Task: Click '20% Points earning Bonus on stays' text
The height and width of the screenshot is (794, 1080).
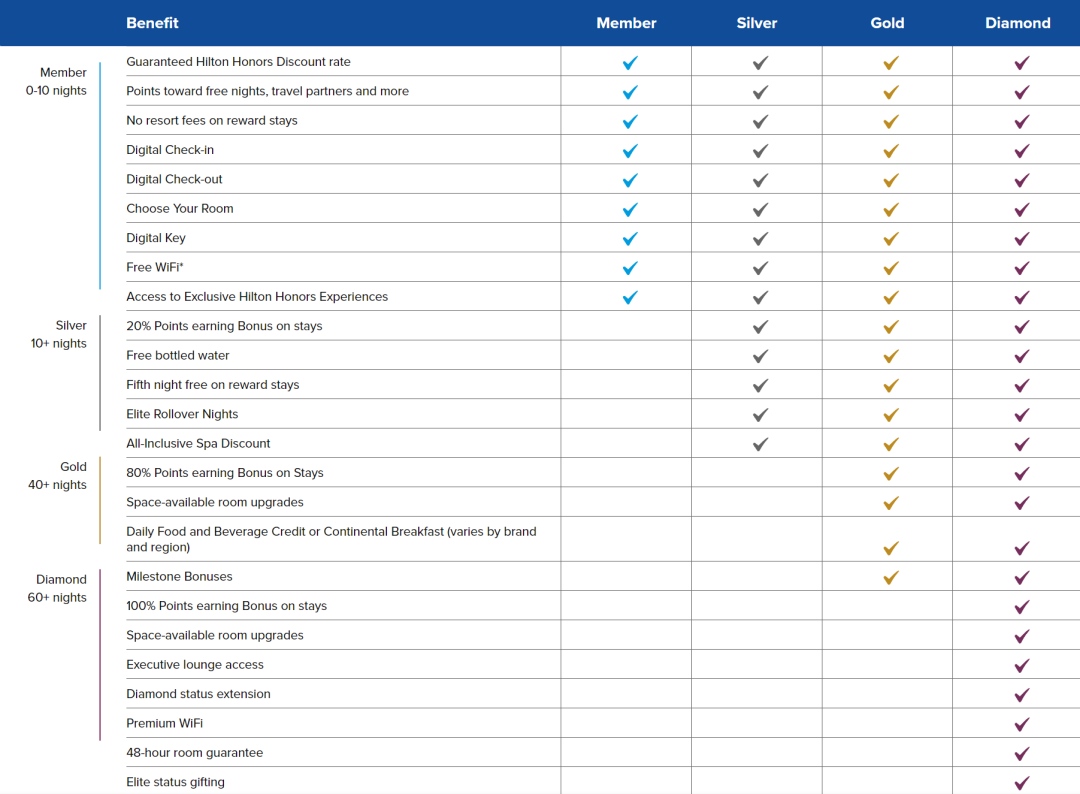Action: [225, 326]
